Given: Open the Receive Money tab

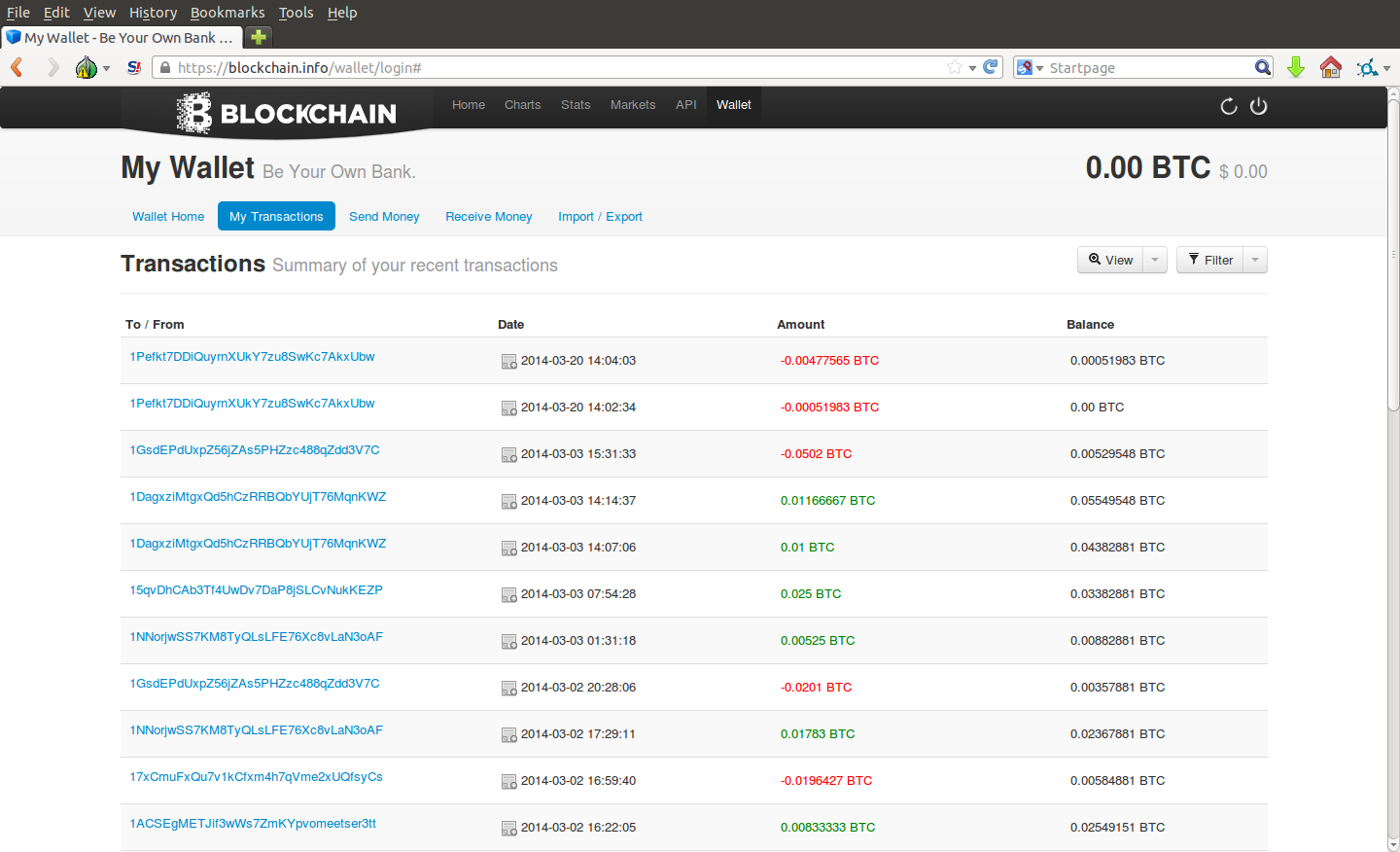Looking at the screenshot, I should [x=489, y=216].
